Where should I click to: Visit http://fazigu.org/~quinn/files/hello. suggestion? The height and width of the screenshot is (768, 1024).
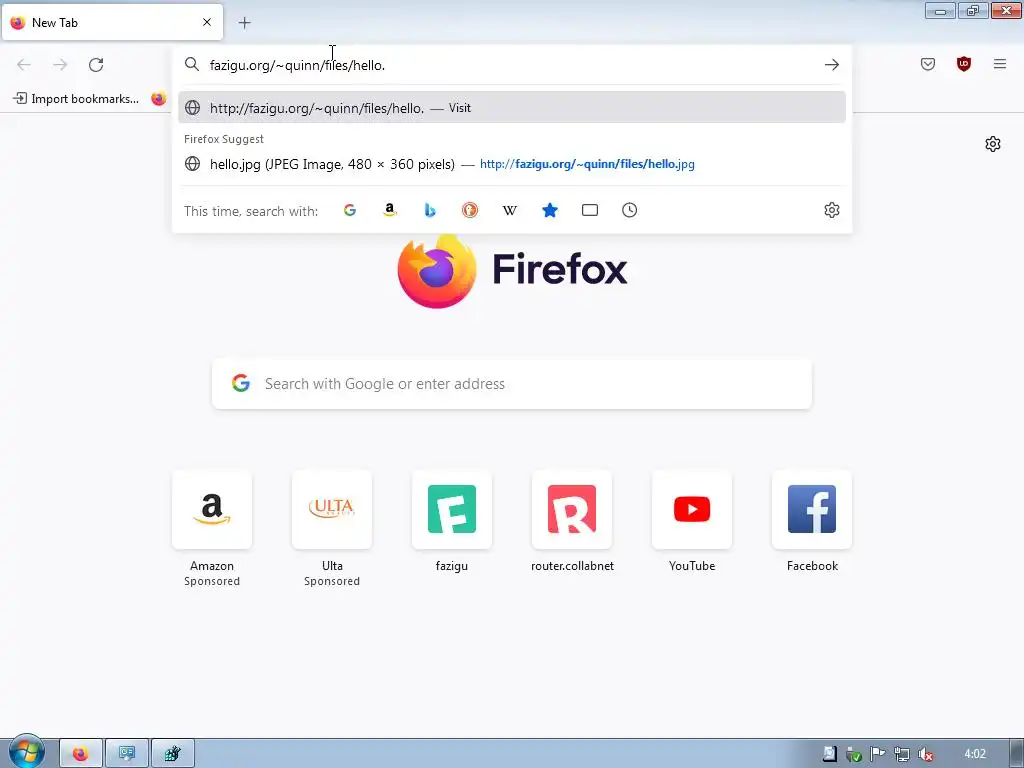512,108
